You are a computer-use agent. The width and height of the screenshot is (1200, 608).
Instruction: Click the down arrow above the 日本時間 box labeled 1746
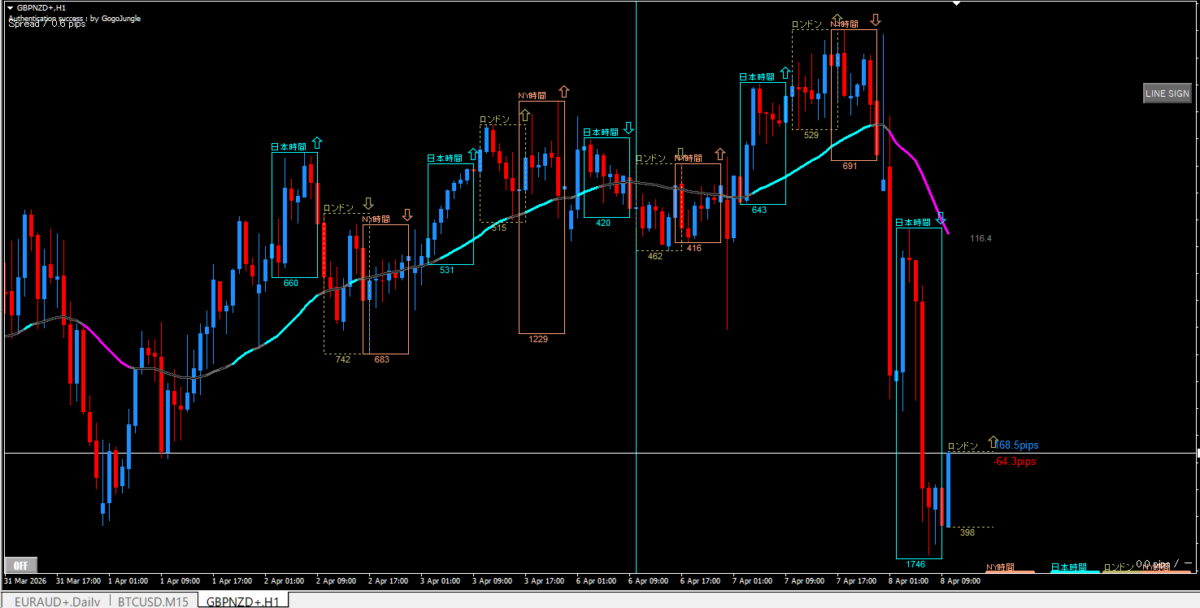tap(940, 219)
